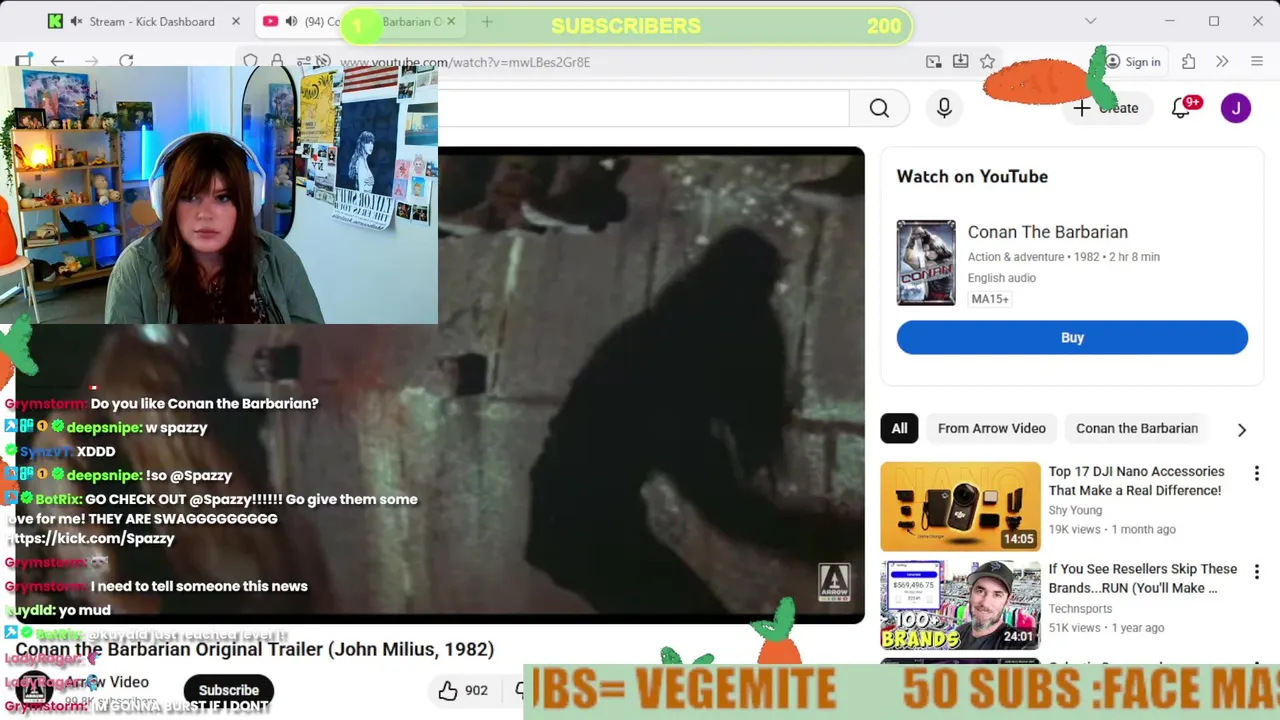Reload the page with refresh icon
This screenshot has height=720, width=1280.
tap(126, 62)
